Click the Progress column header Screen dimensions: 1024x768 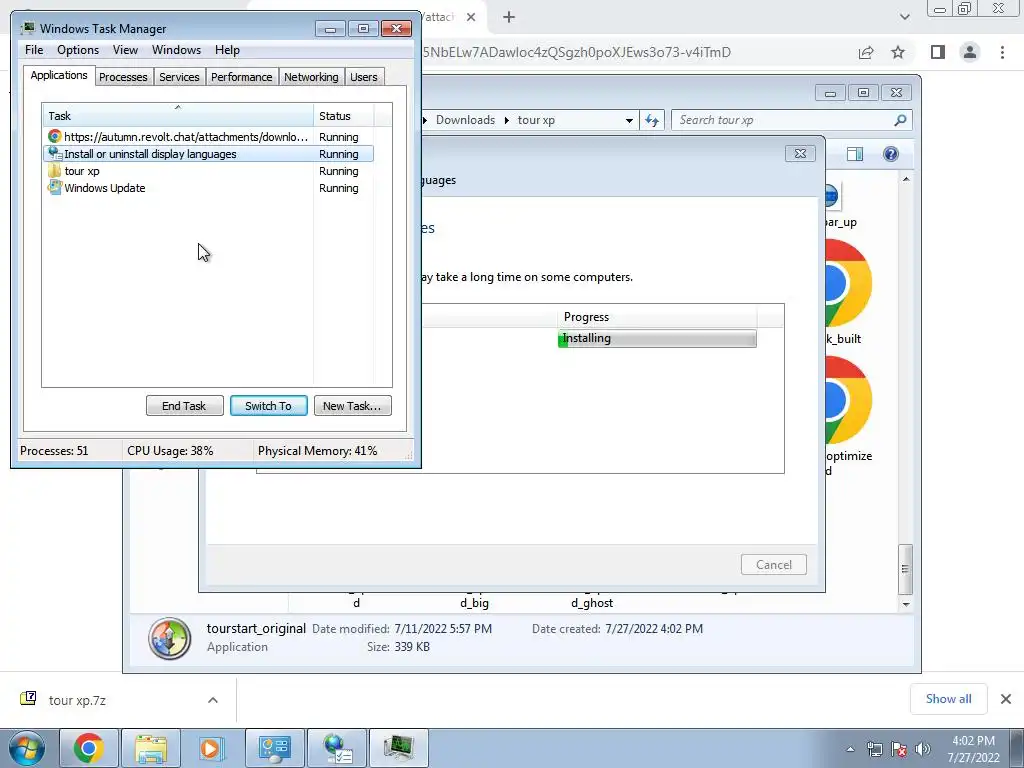(656, 317)
